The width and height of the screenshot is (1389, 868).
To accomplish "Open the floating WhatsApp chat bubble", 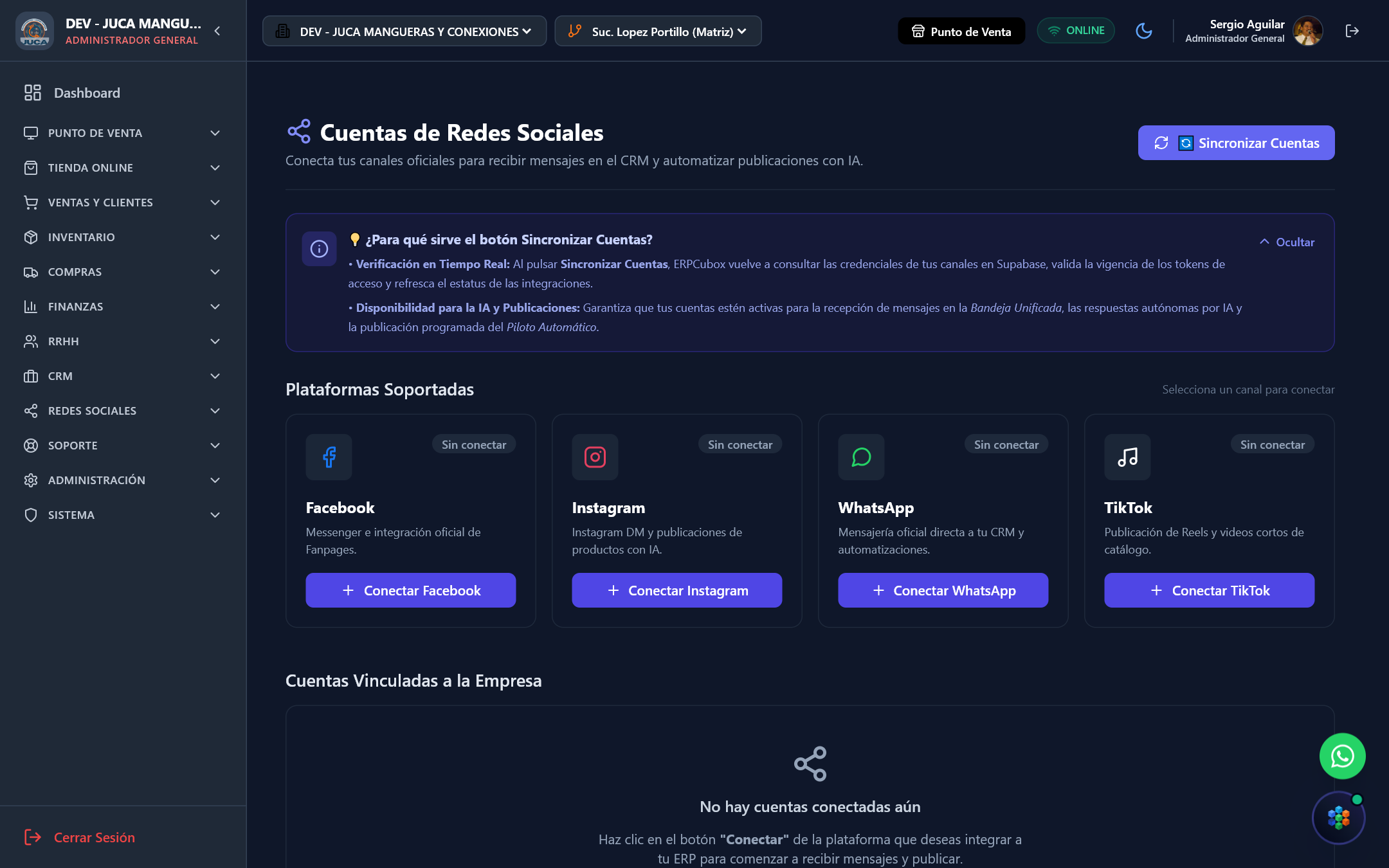I will [1342, 756].
